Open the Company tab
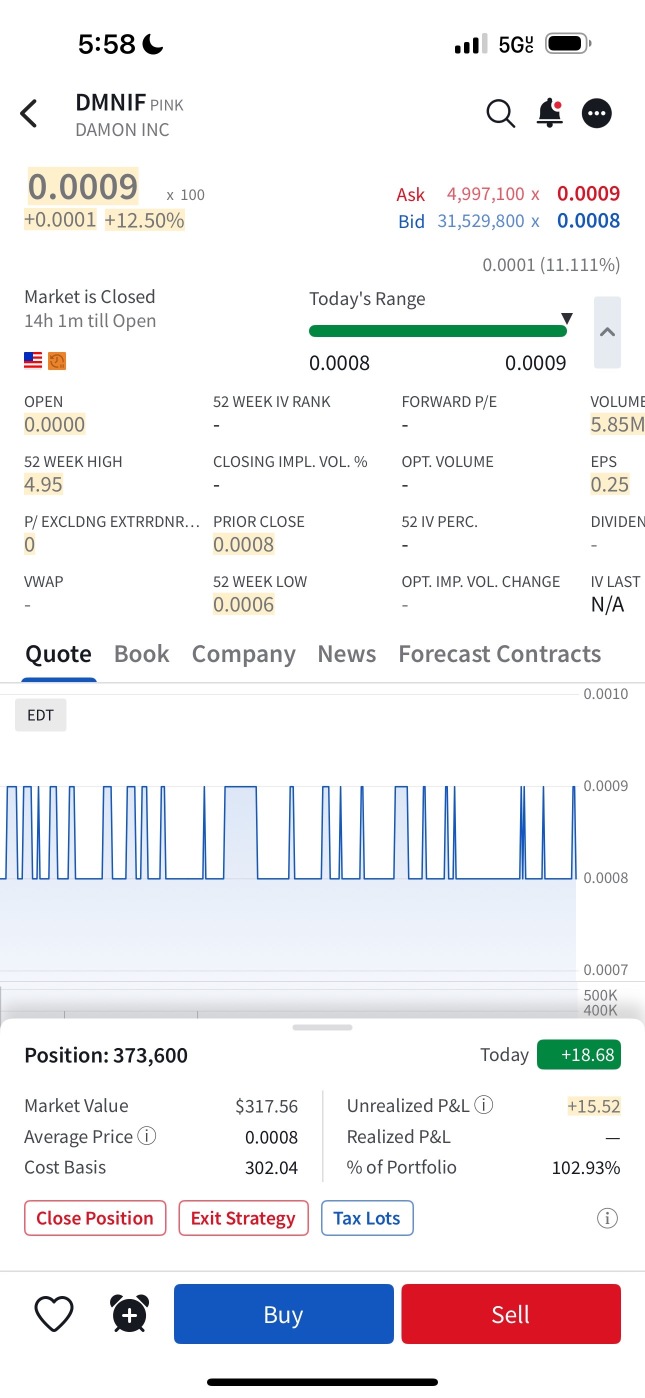This screenshot has height=1398, width=645. point(244,654)
